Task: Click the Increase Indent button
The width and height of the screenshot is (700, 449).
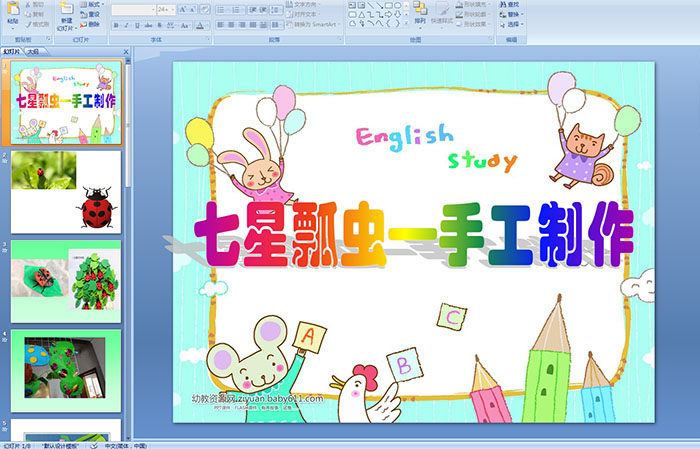Action: [263, 9]
